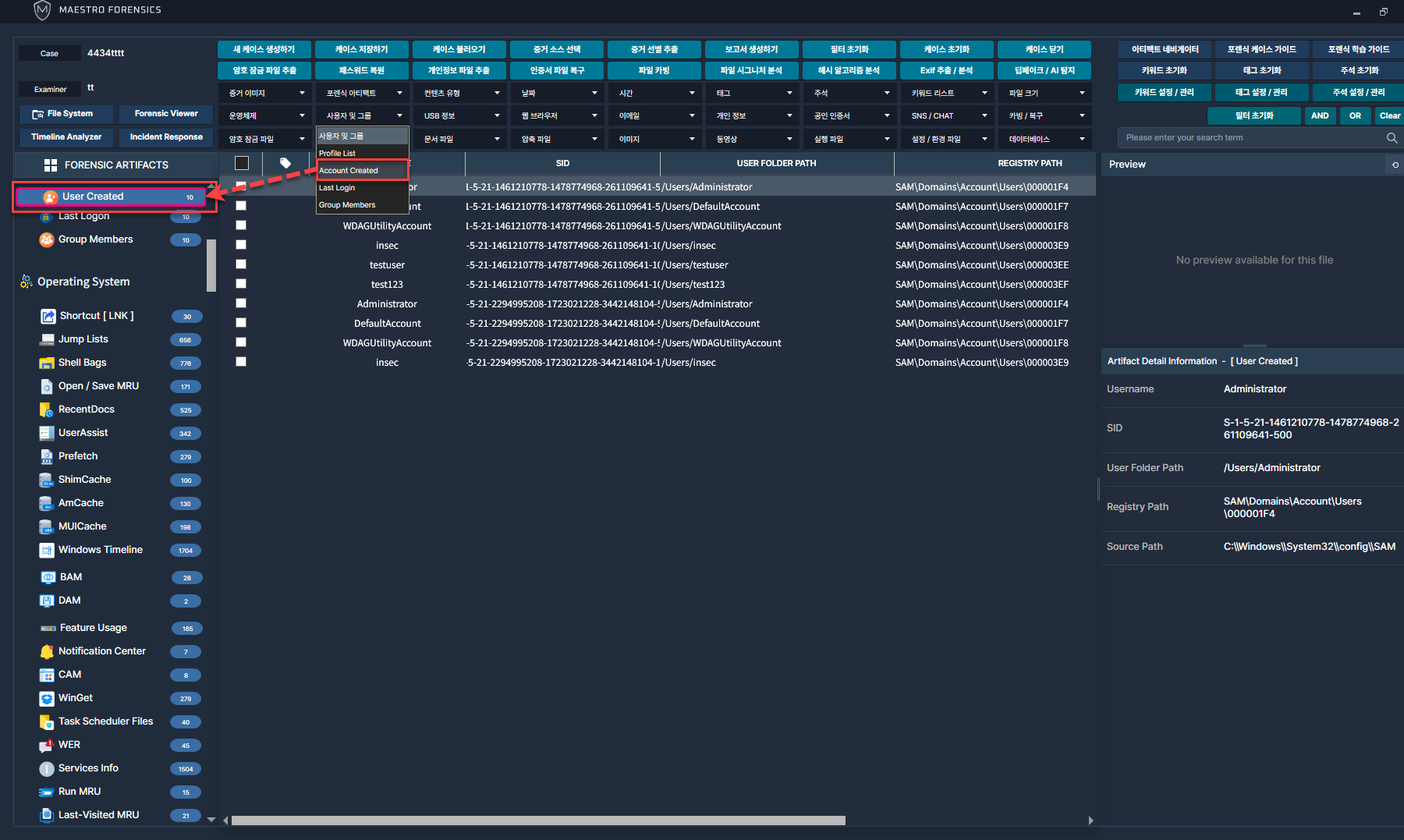
Task: Select the Notification Center bell icon
Action: click(47, 651)
